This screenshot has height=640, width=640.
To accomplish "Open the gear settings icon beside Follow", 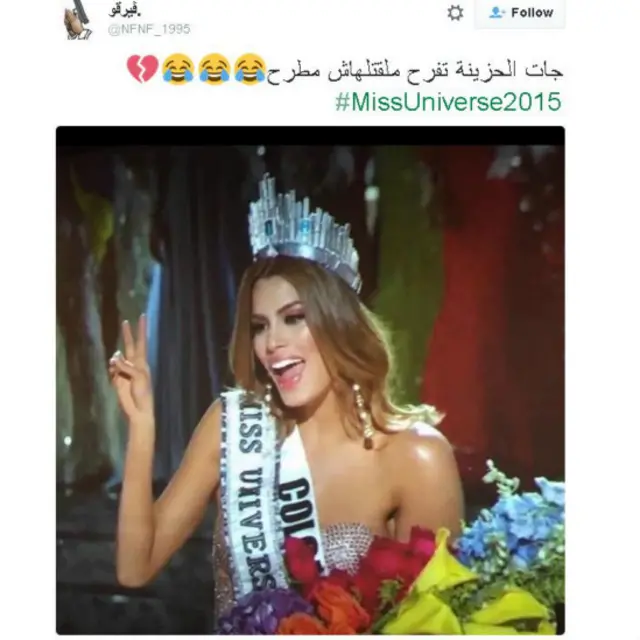I will (455, 13).
